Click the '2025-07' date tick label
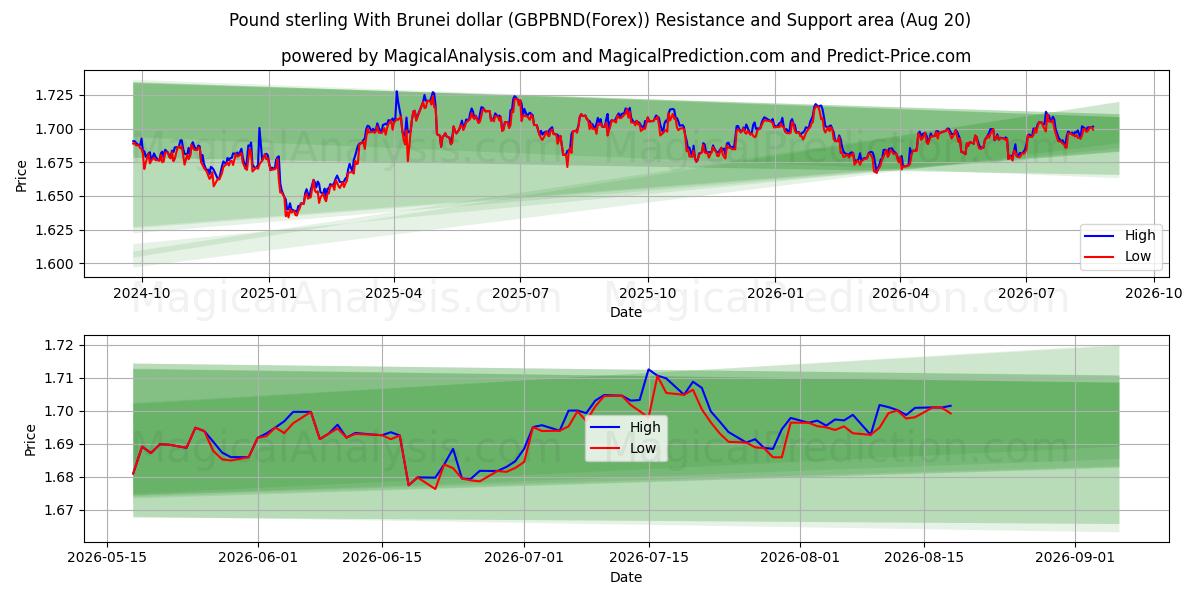The height and width of the screenshot is (600, 1200). (520, 293)
